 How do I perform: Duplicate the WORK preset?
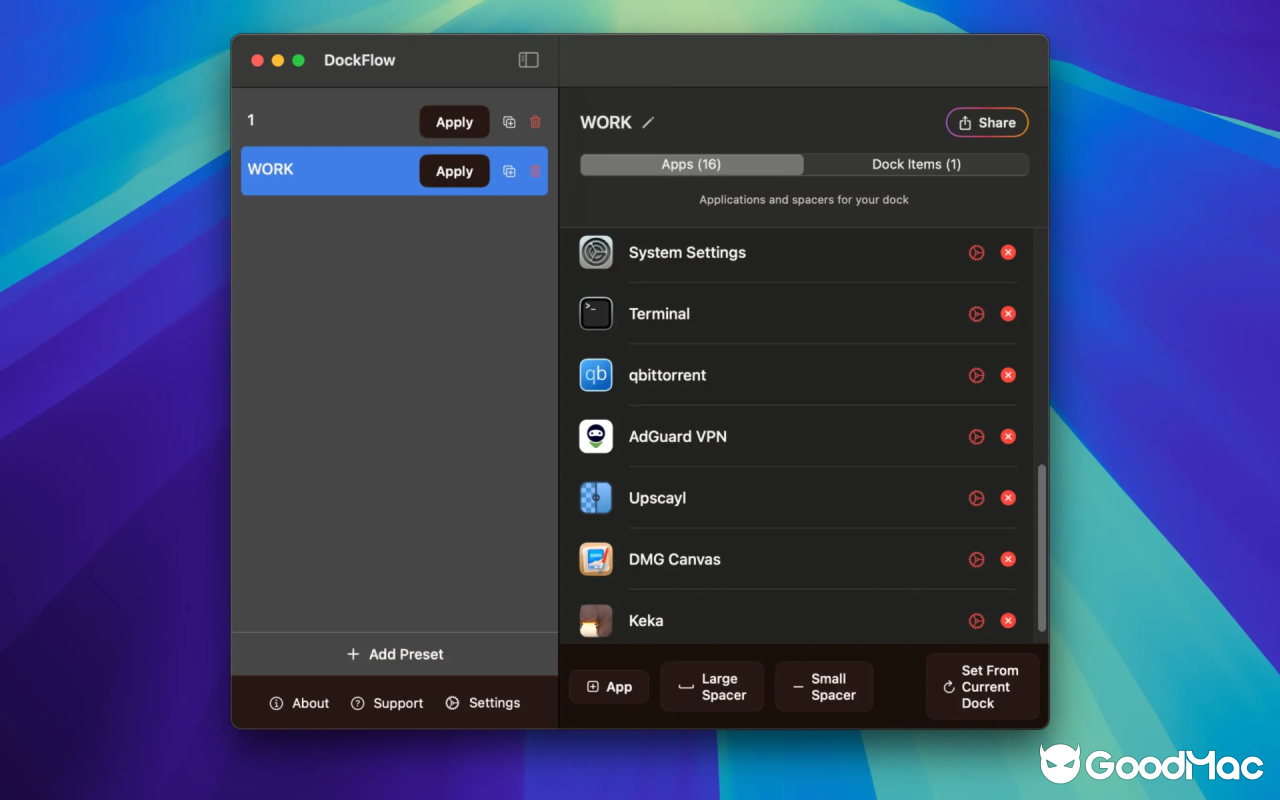508,170
